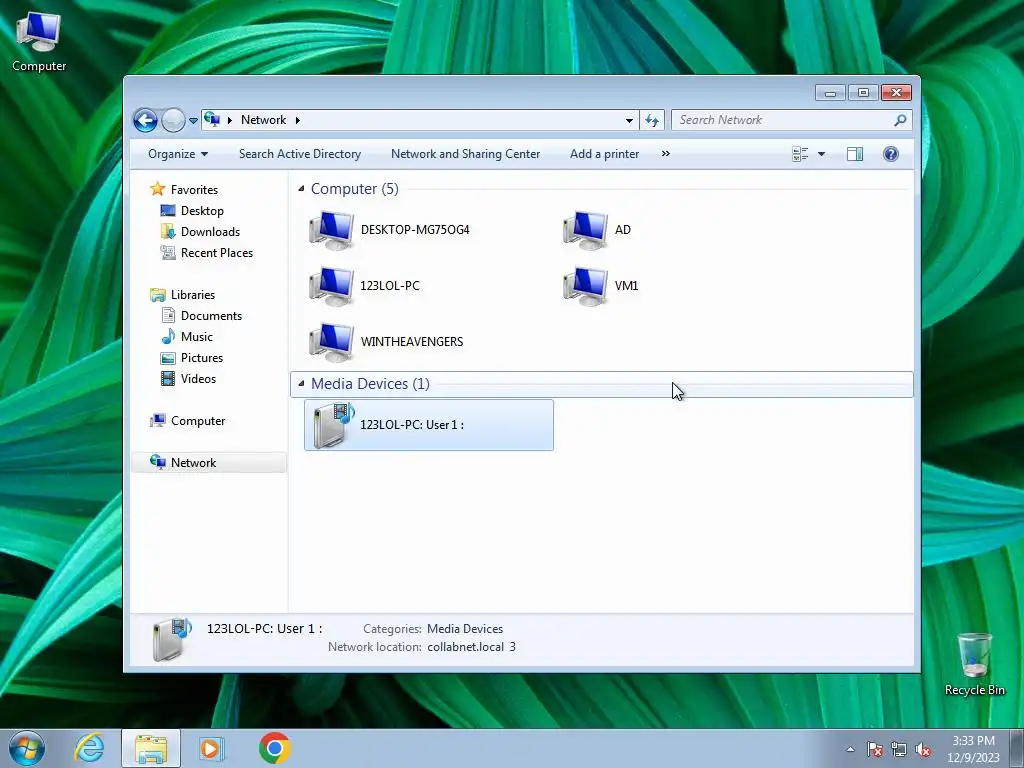Click the Help question mark icon

coord(890,154)
